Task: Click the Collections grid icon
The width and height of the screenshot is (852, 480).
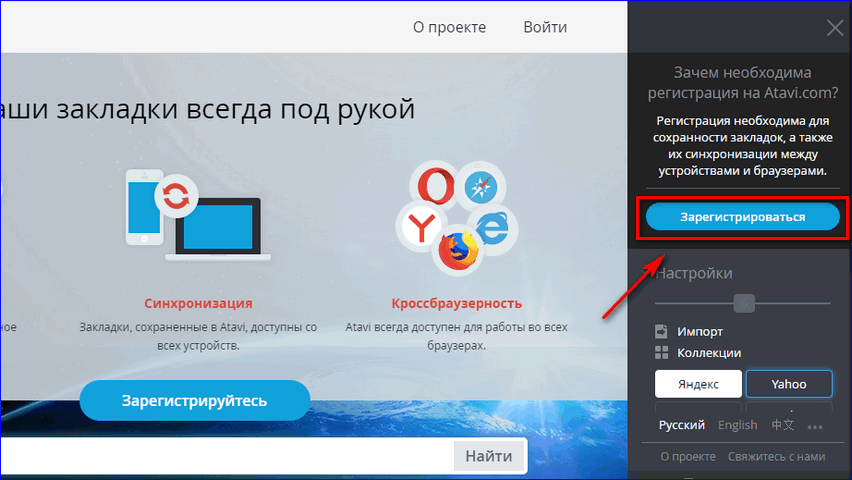Action: pyautogui.click(x=661, y=353)
